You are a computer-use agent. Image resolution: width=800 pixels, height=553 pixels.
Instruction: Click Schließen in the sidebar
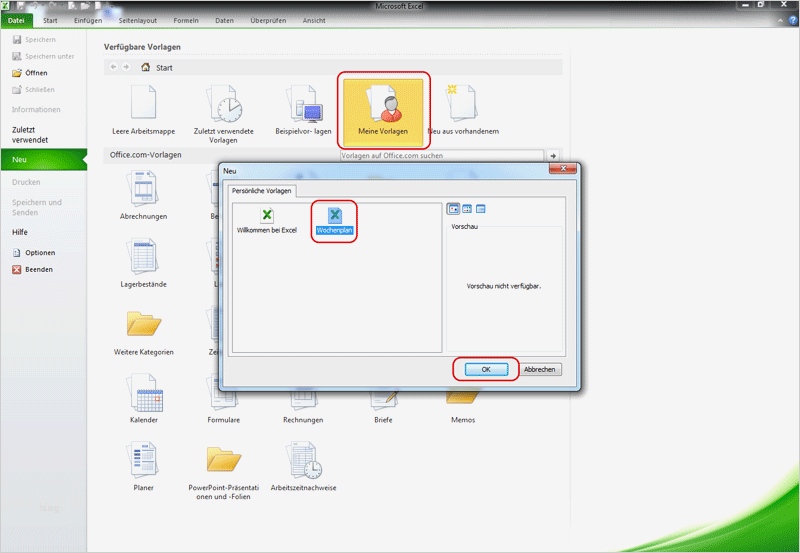pyautogui.click(x=33, y=89)
